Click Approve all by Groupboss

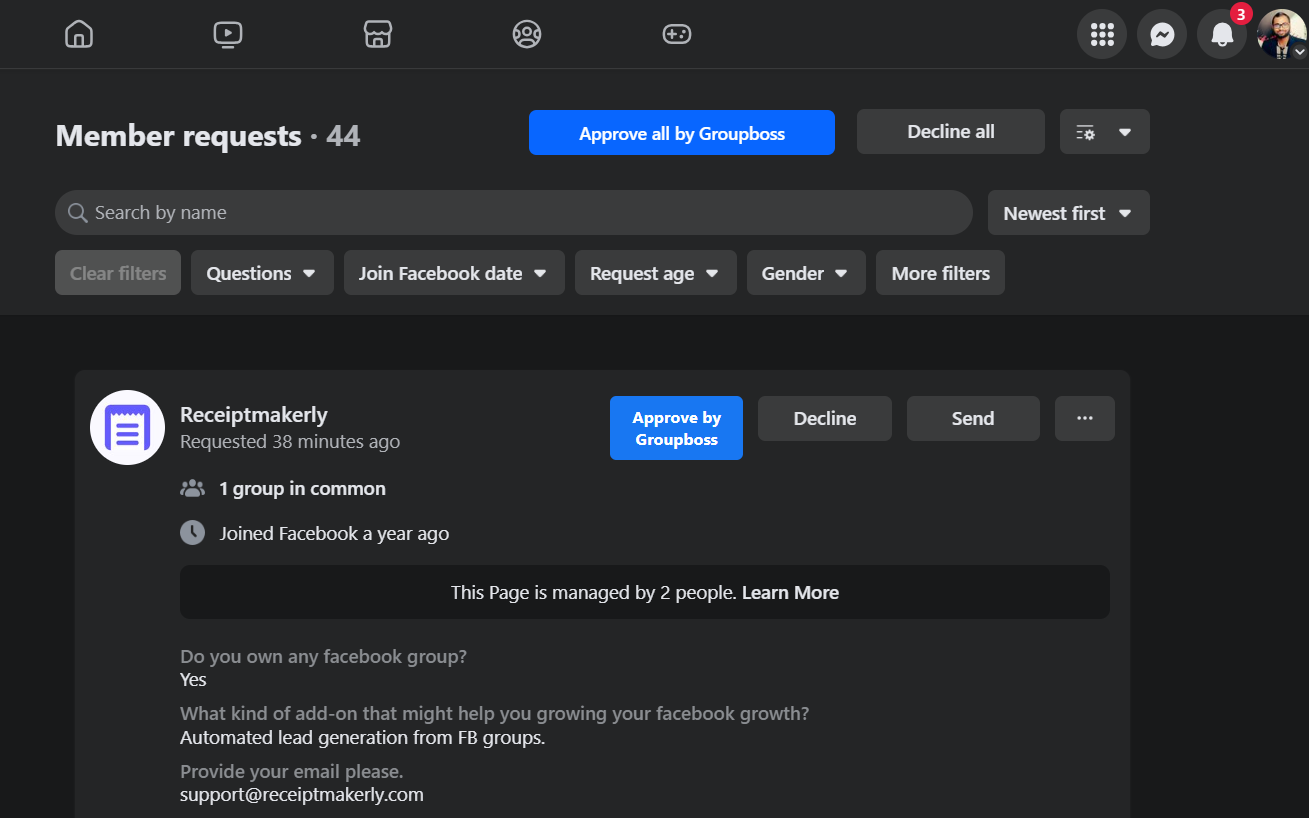682,133
